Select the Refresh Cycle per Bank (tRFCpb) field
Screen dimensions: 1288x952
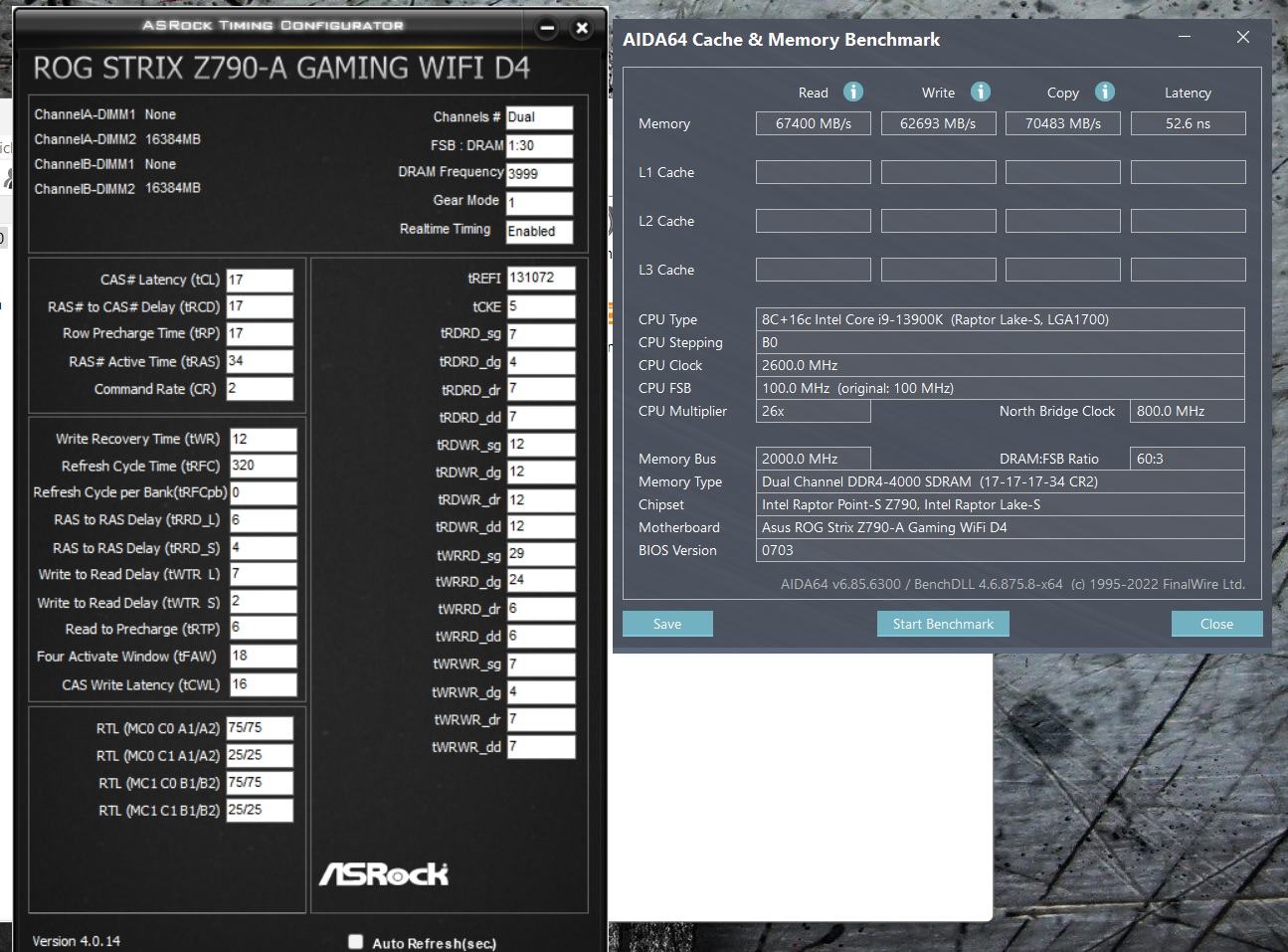pos(263,492)
